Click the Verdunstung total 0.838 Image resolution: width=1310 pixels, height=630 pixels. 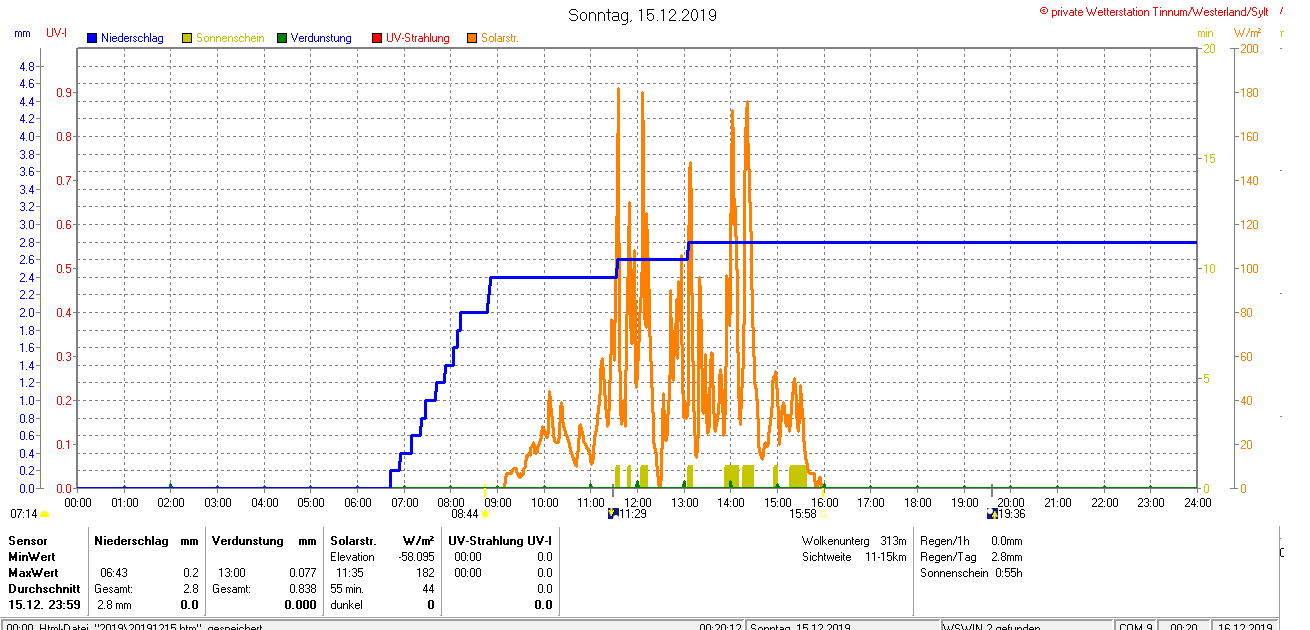coord(300,589)
